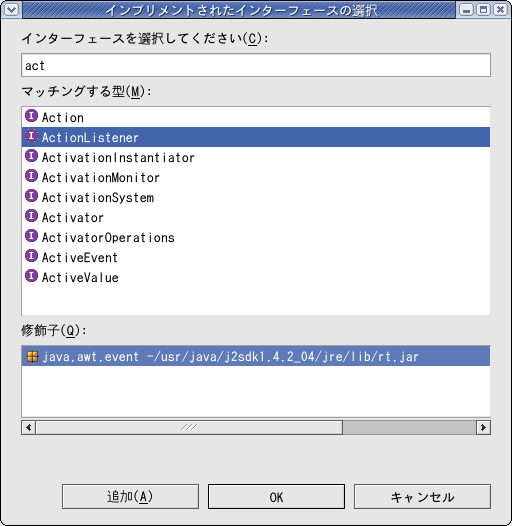The width and height of the screenshot is (512, 526).
Task: Click the interface icon beside ActivatorOperations
Action: click(32, 236)
